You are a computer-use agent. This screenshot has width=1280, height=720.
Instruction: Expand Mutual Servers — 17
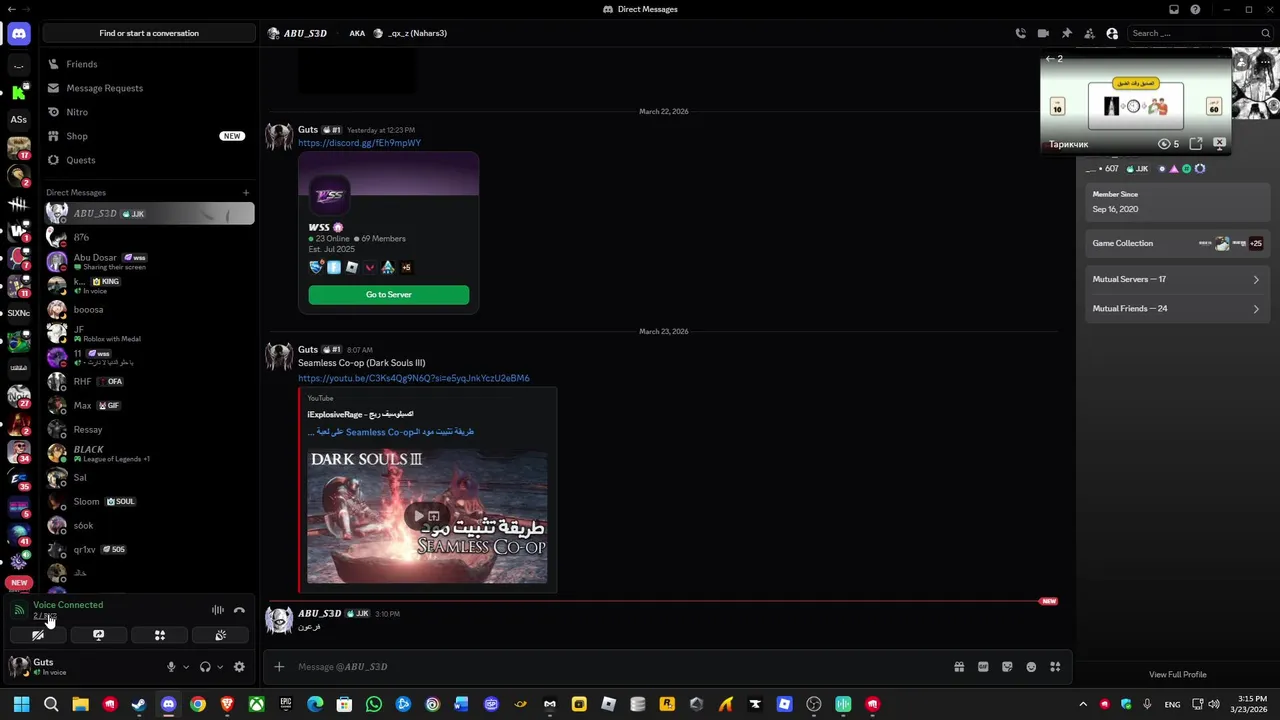point(1176,279)
